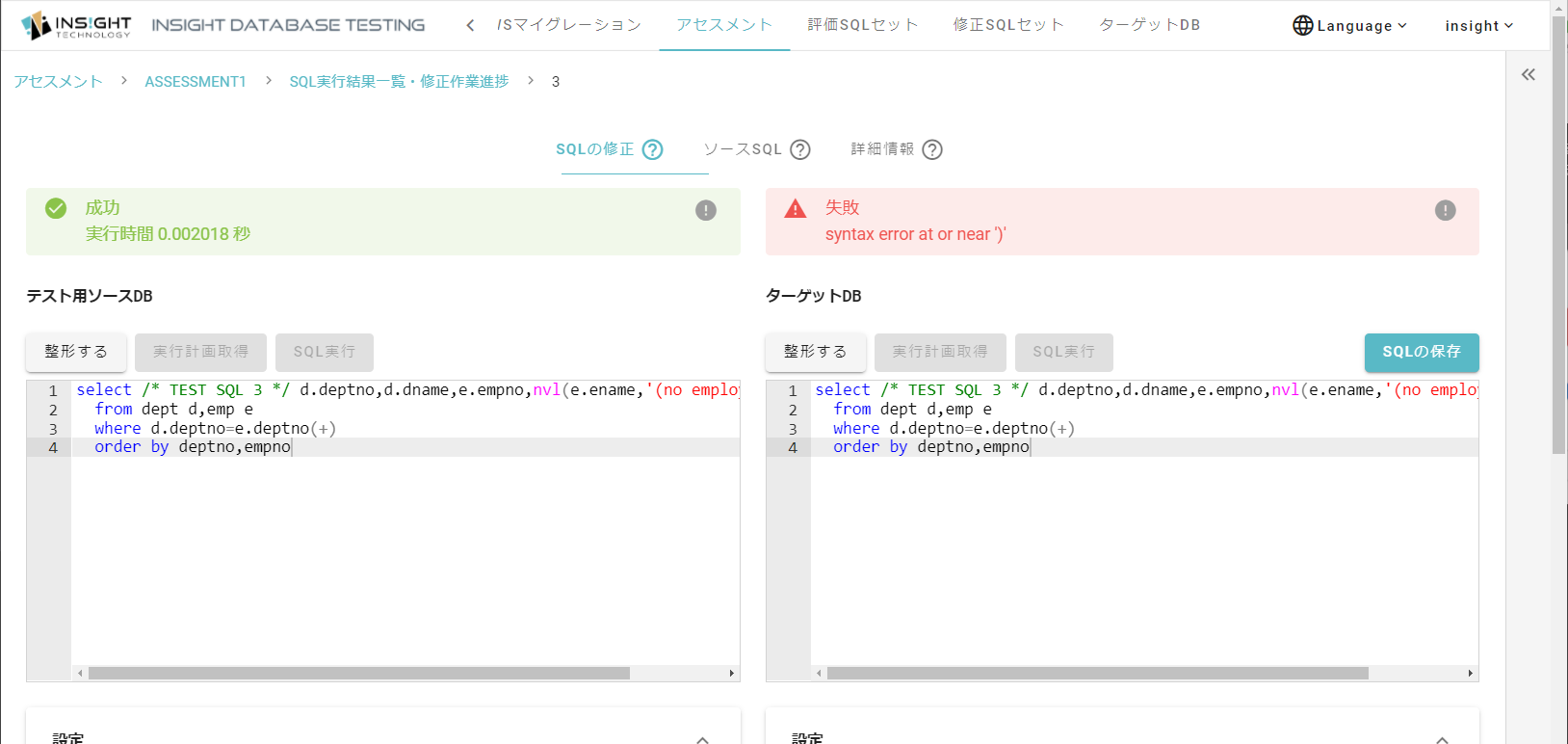Click line number 2 in target editor
This screenshot has width=1568, height=744.
[x=793, y=410]
